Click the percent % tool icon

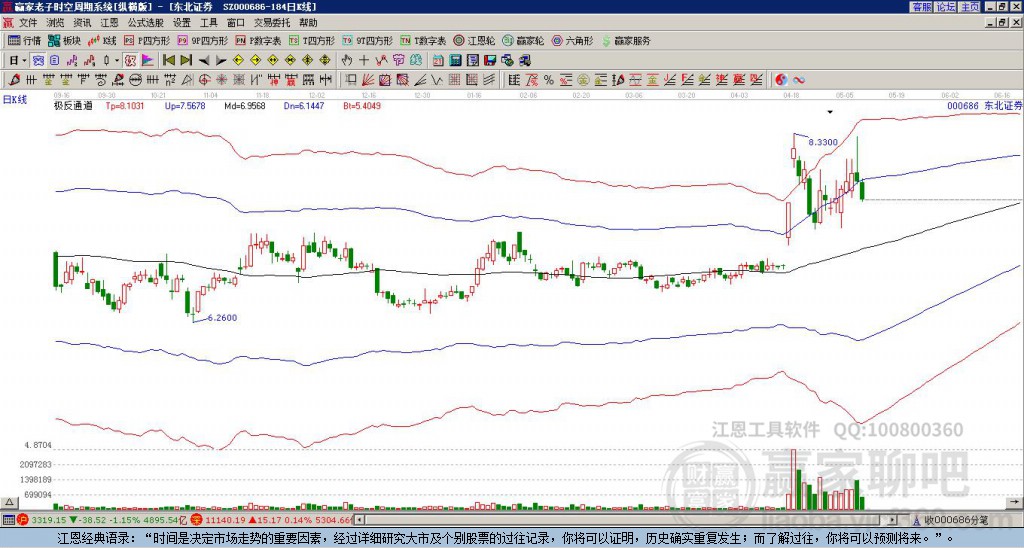tap(549, 80)
